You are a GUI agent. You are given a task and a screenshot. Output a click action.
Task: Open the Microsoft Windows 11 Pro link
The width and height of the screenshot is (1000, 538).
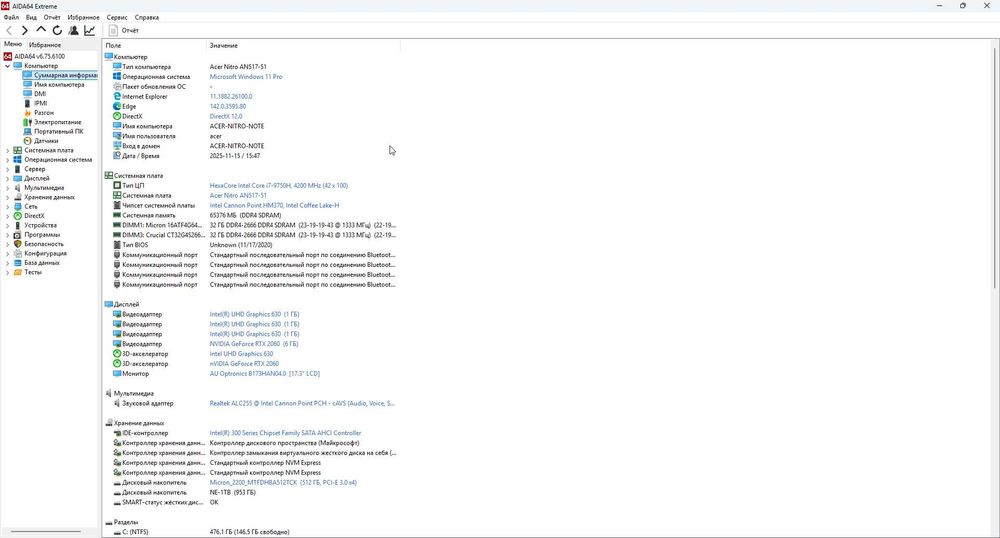246,76
